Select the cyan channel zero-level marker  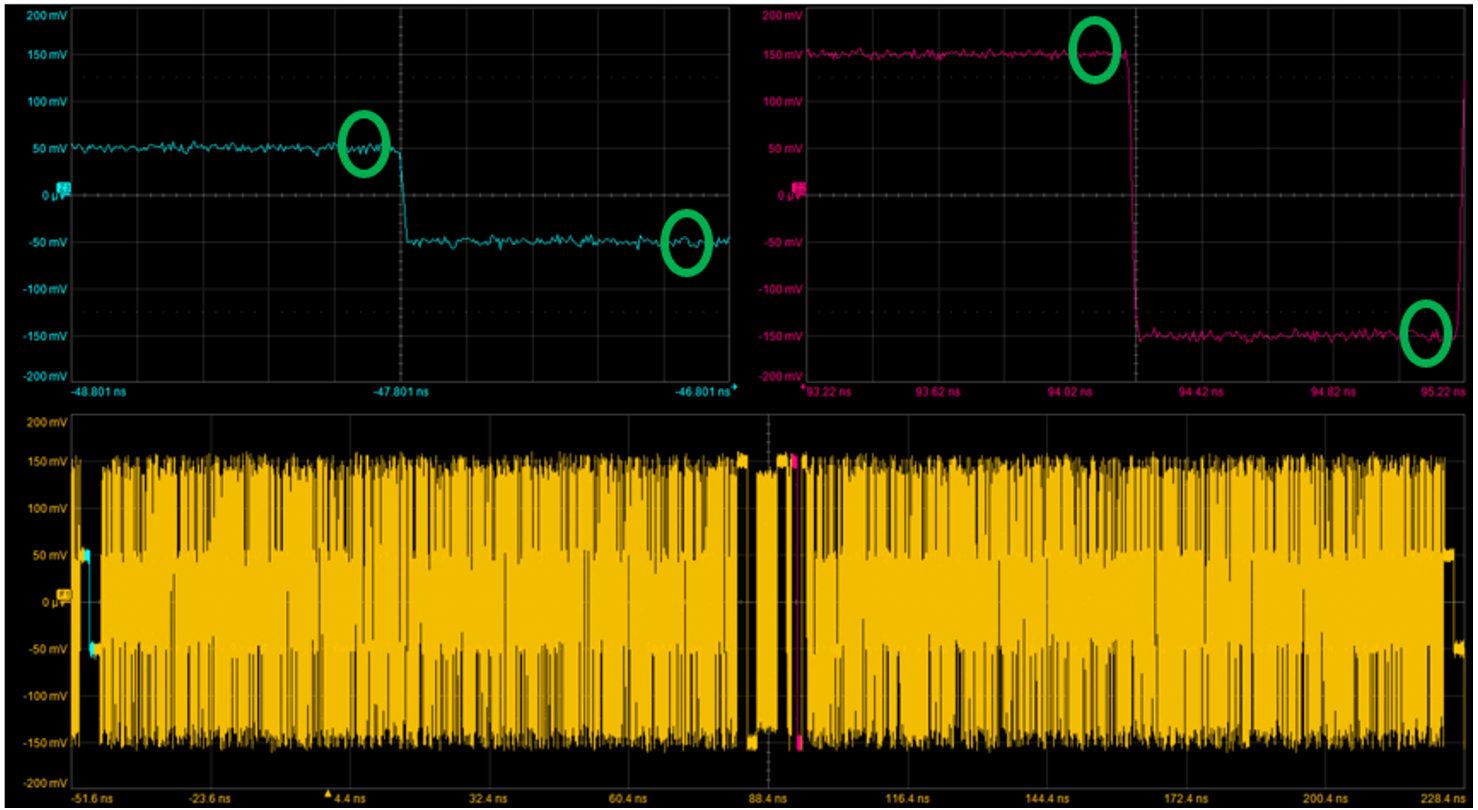63,187
